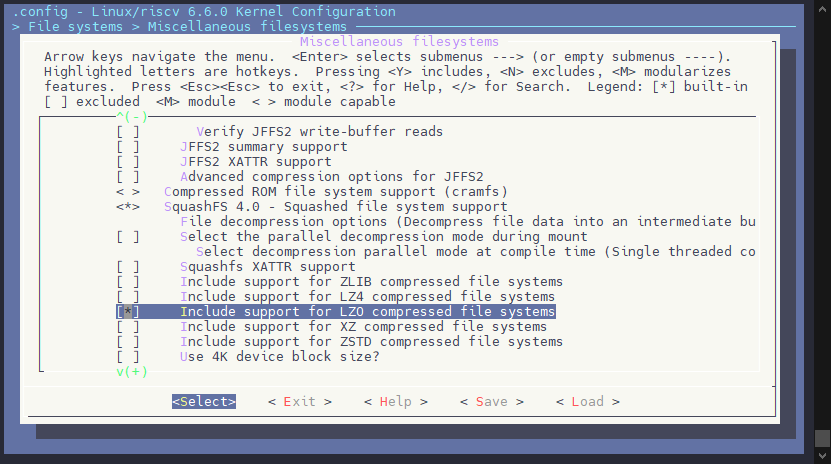Enable LZ4 compressed file systems support

pos(128,297)
